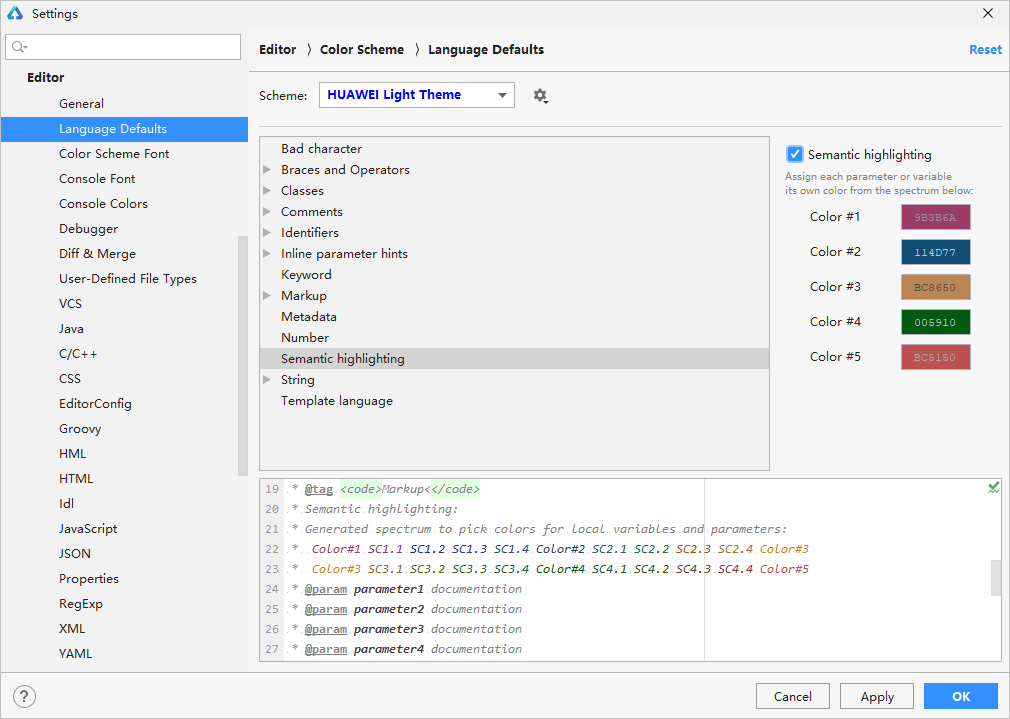This screenshot has width=1010, height=719.
Task: Expand the Markup node
Action: click(x=267, y=296)
